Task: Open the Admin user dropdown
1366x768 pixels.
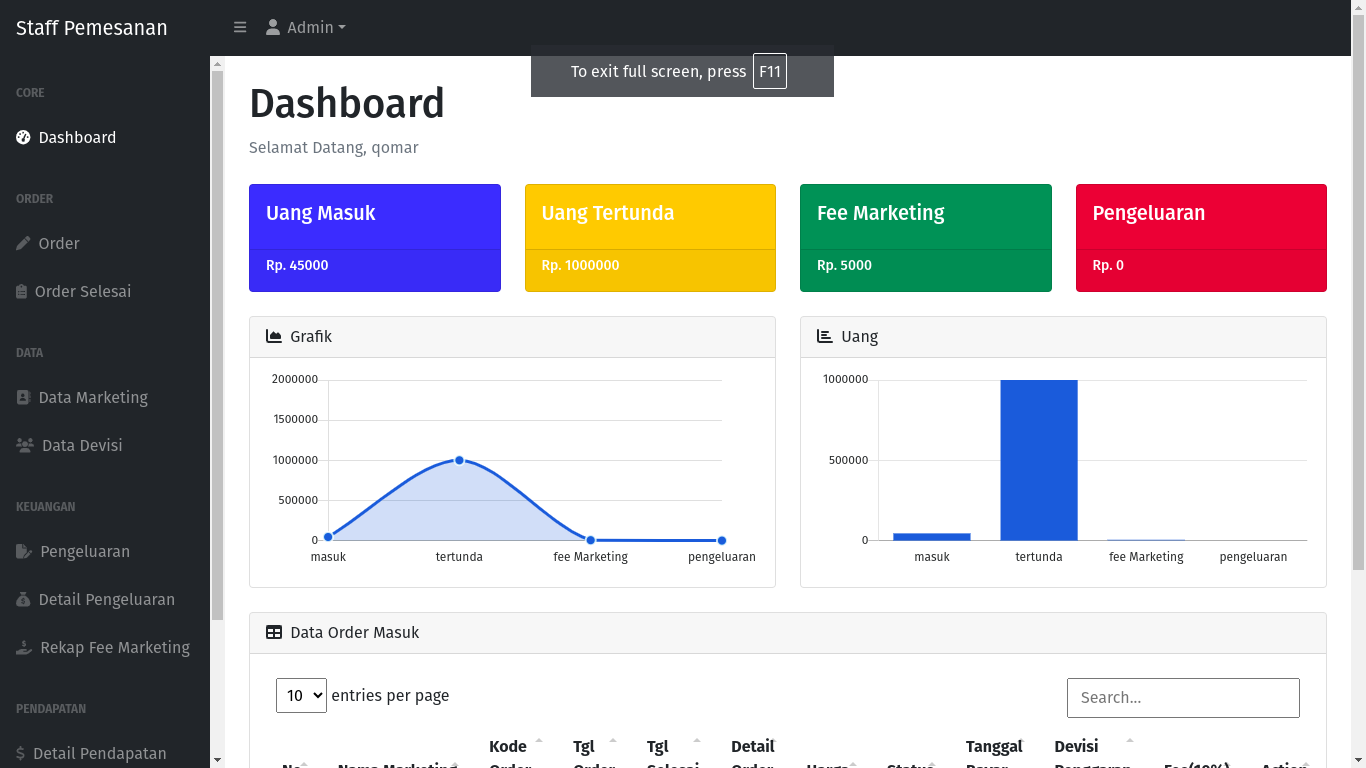Action: [x=306, y=28]
